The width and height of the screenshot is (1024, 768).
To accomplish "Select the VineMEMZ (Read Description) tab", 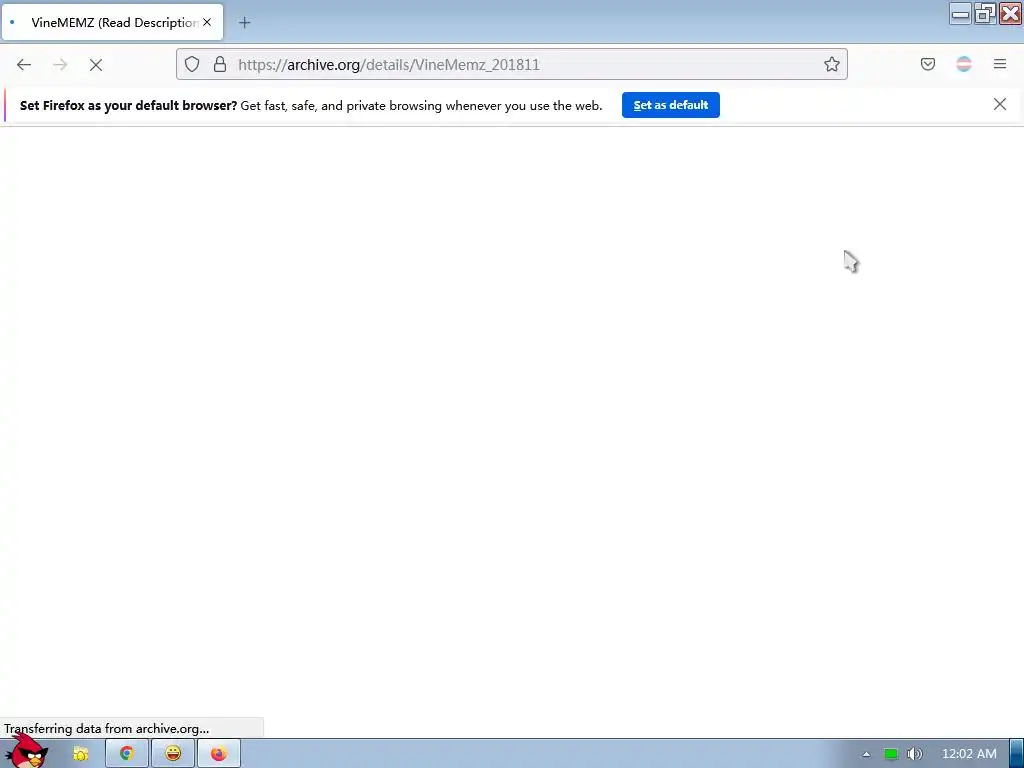I will tap(112, 22).
